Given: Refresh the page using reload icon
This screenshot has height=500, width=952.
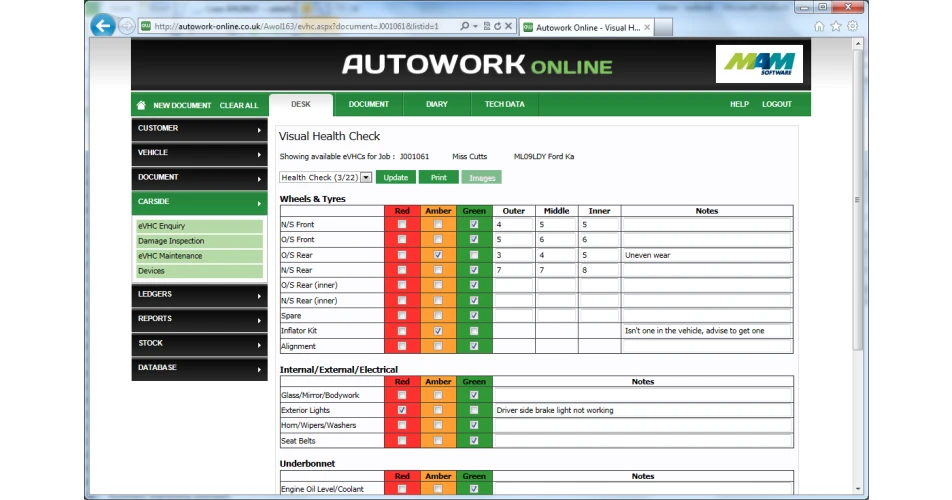Looking at the screenshot, I should coord(497,26).
